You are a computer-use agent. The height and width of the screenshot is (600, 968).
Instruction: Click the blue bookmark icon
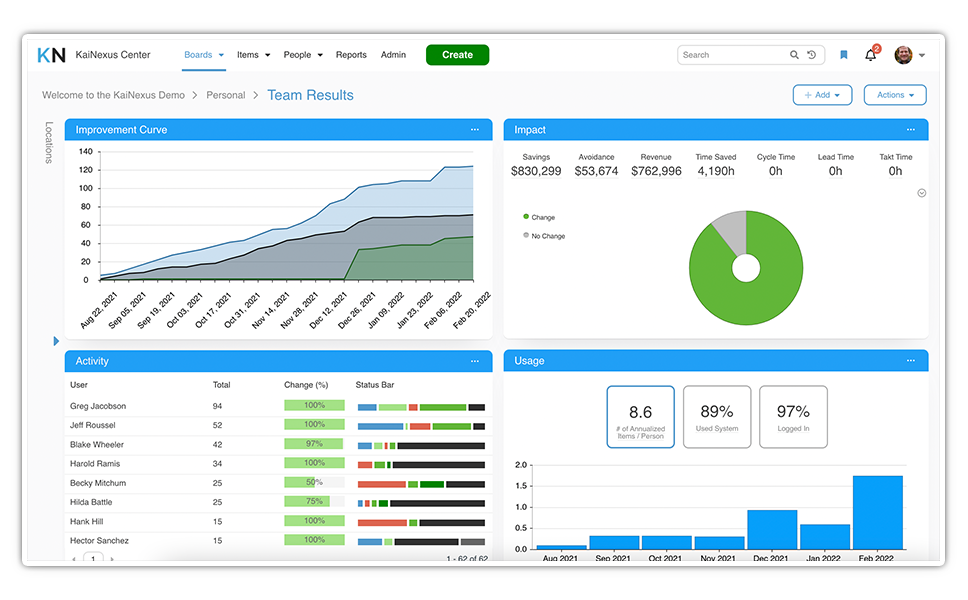pos(843,55)
